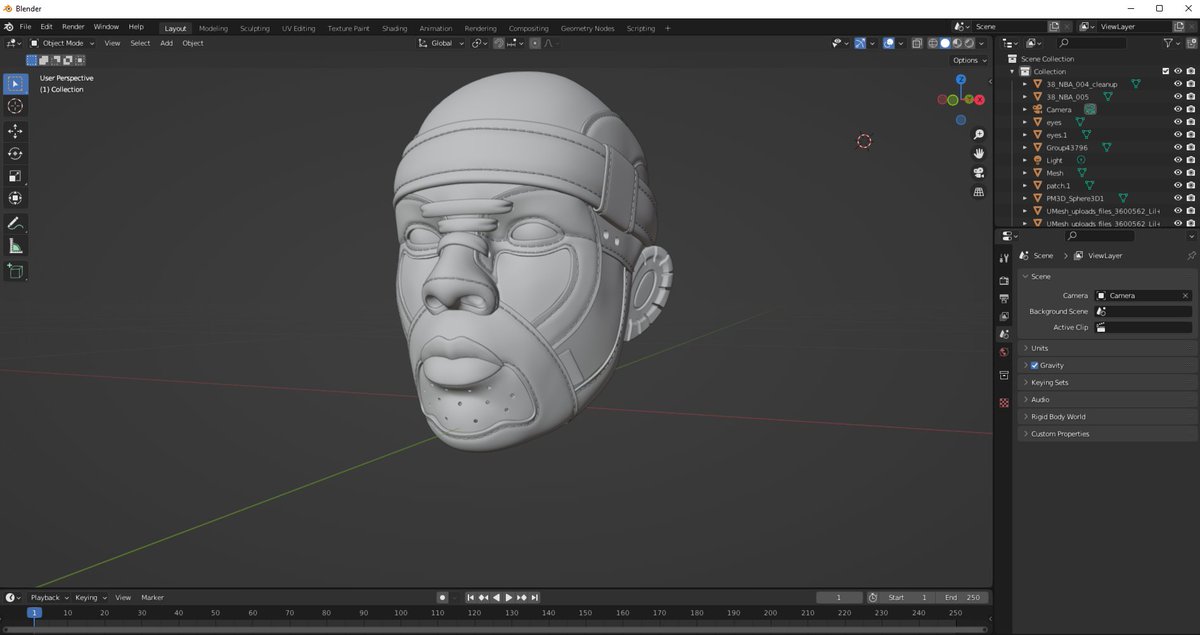Image resolution: width=1200 pixels, height=635 pixels.
Task: Toggle camera view icon in viewport
Action: tap(978, 172)
